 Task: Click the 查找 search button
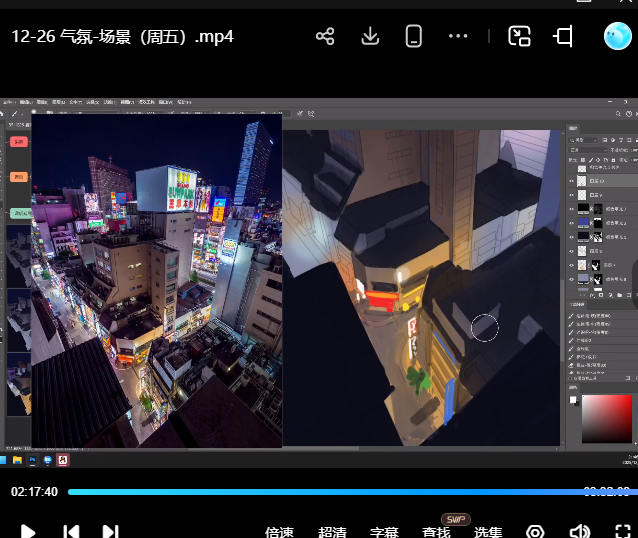(436, 532)
